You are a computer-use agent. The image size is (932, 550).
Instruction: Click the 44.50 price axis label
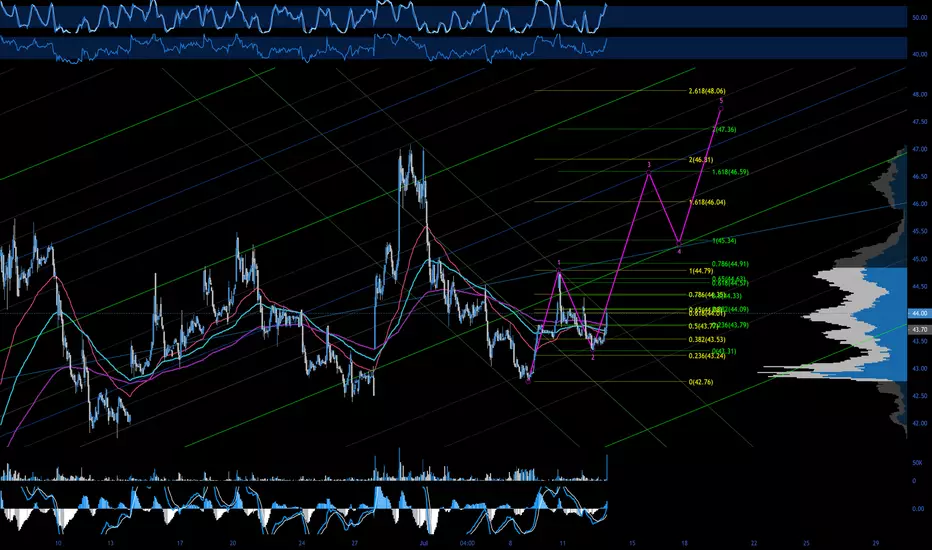pyautogui.click(x=920, y=286)
